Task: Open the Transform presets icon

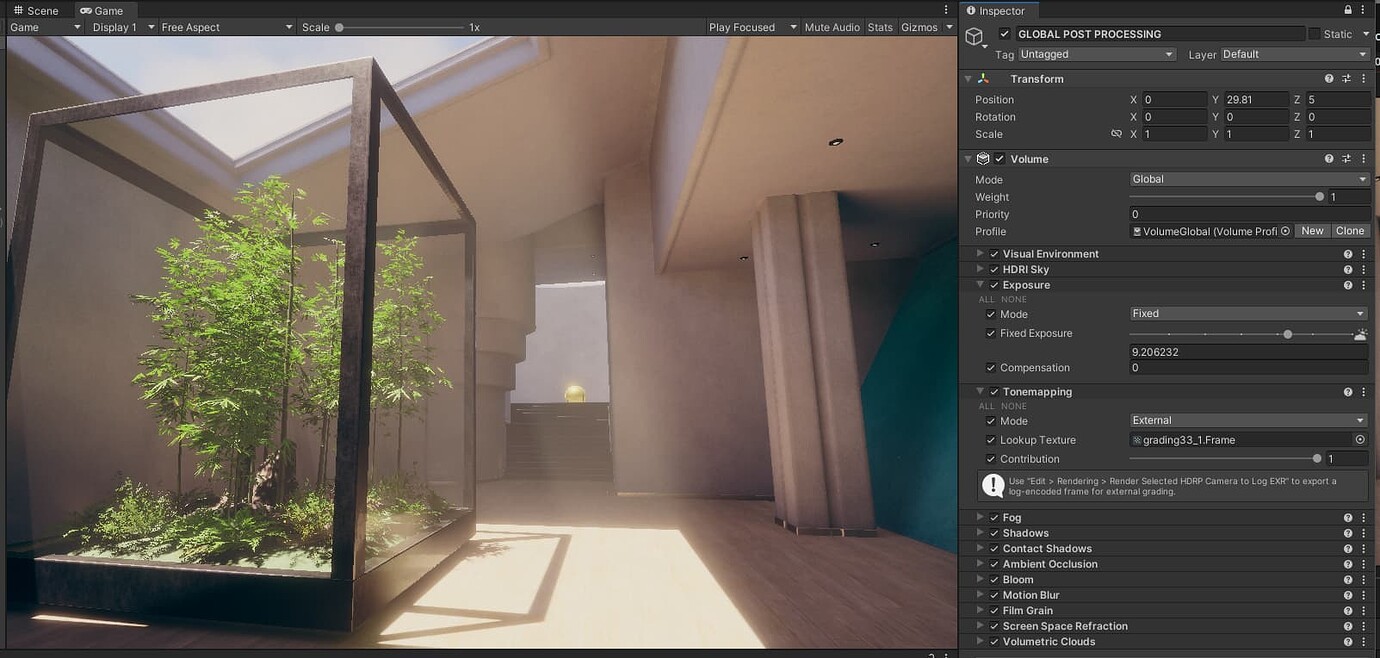Action: tap(1346, 78)
